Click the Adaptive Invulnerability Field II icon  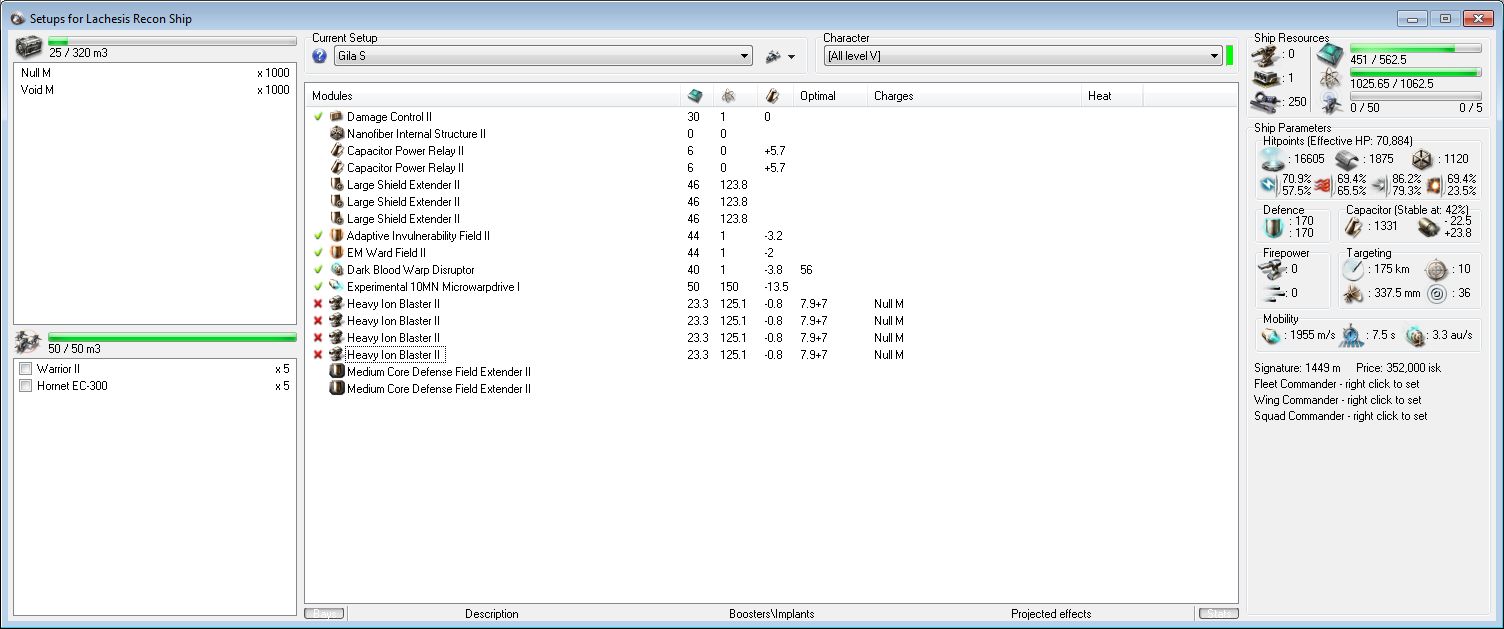(x=337, y=236)
